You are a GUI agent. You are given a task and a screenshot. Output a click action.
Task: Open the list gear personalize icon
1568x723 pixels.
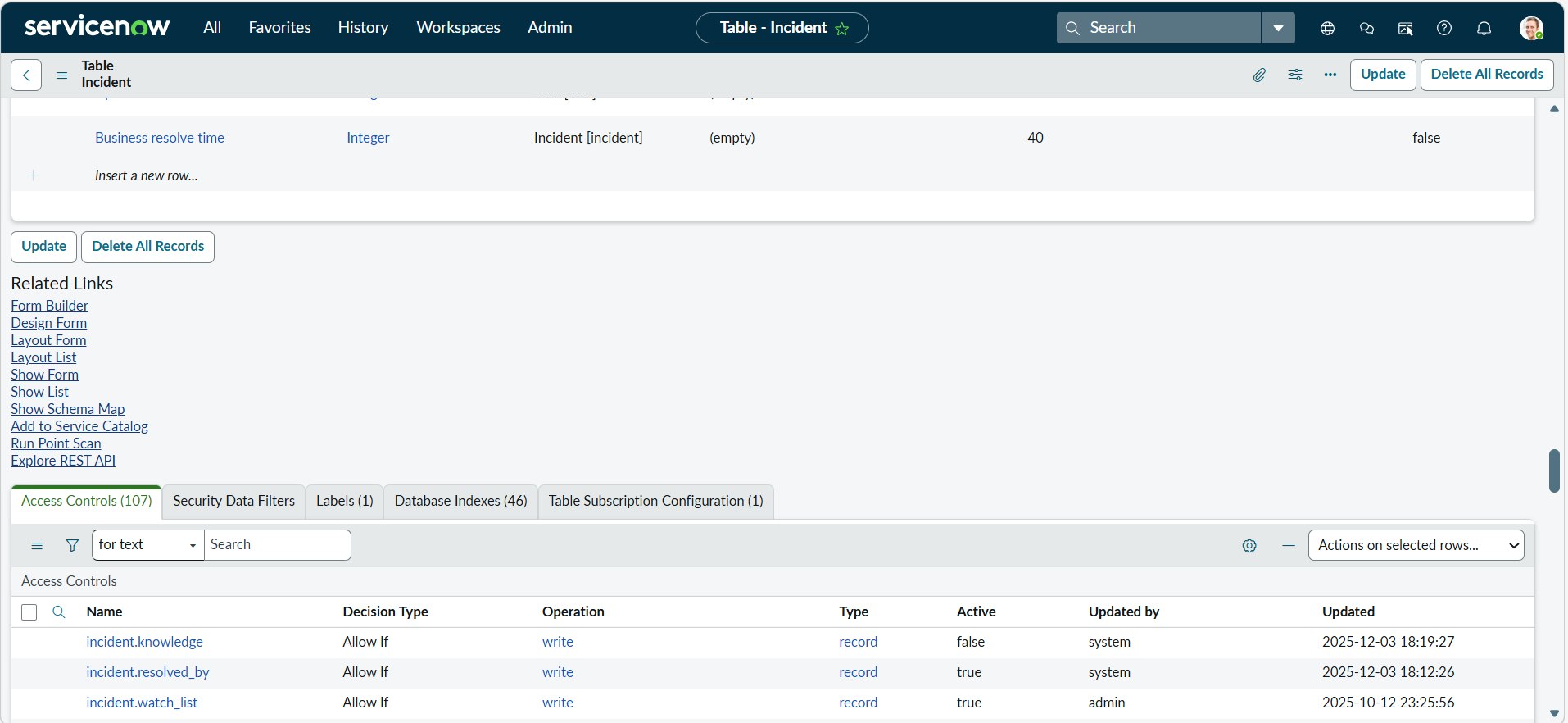click(1249, 546)
